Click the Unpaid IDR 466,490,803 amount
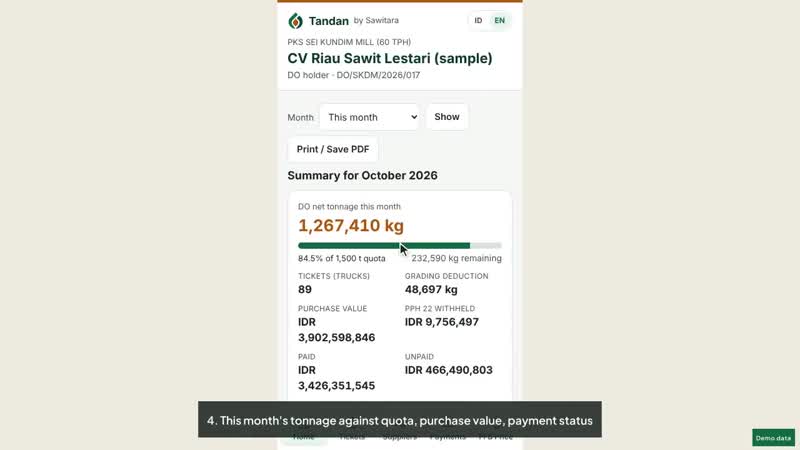 (x=448, y=370)
